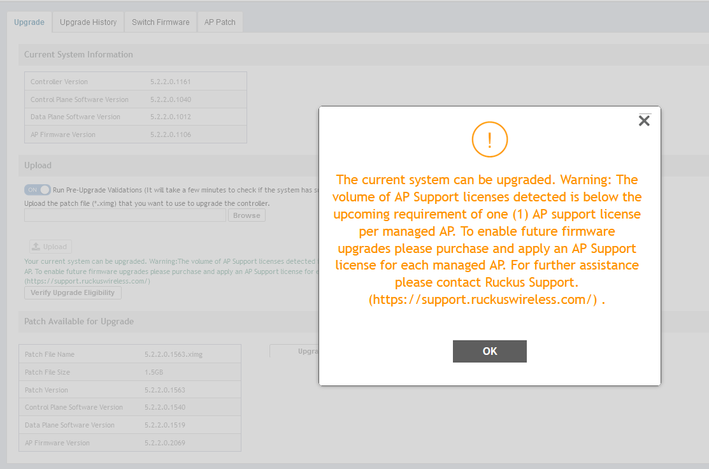
Task: Open the Switch Firmware tab
Action: [160, 22]
